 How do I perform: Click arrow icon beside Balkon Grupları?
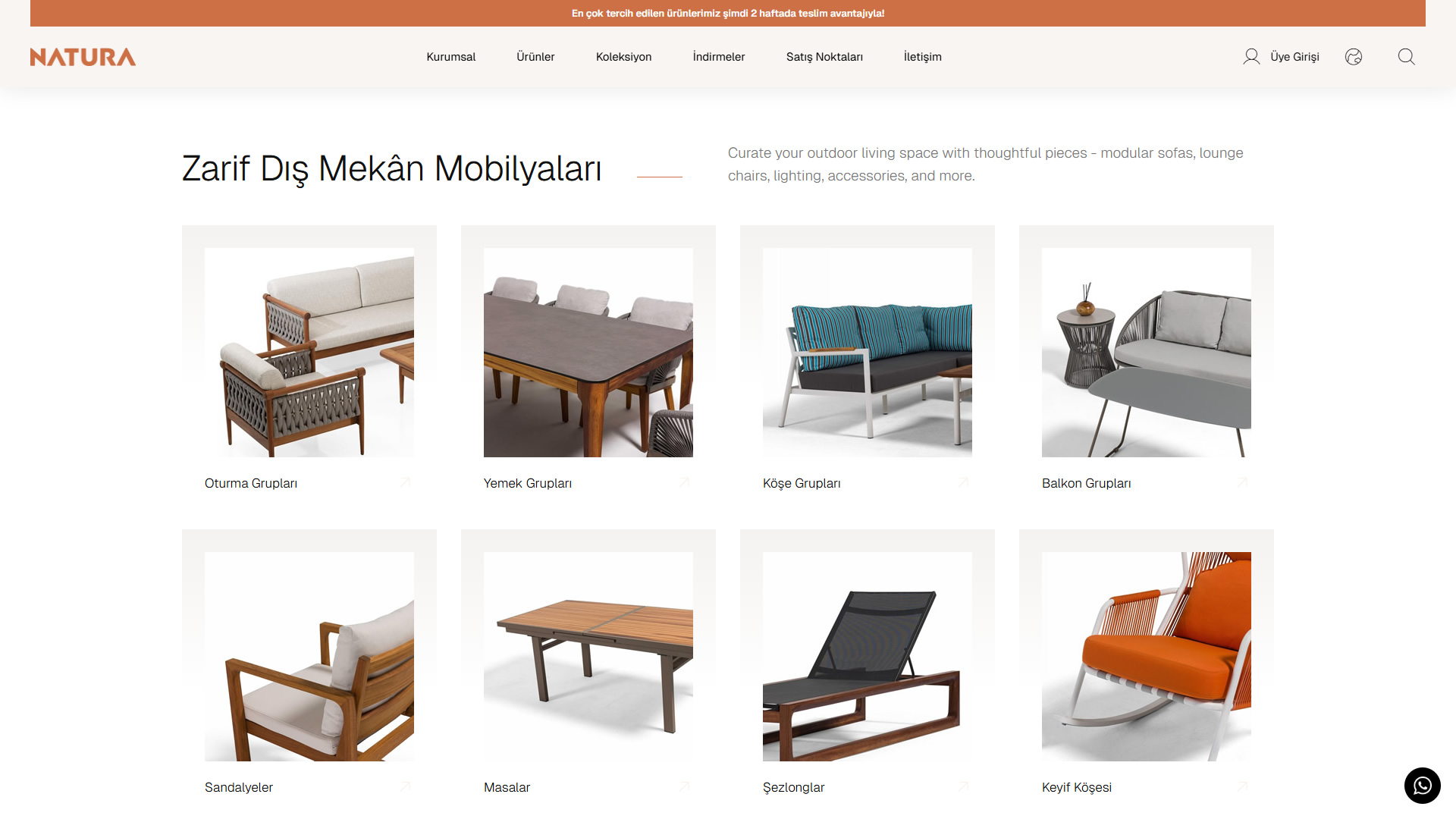click(x=1243, y=482)
